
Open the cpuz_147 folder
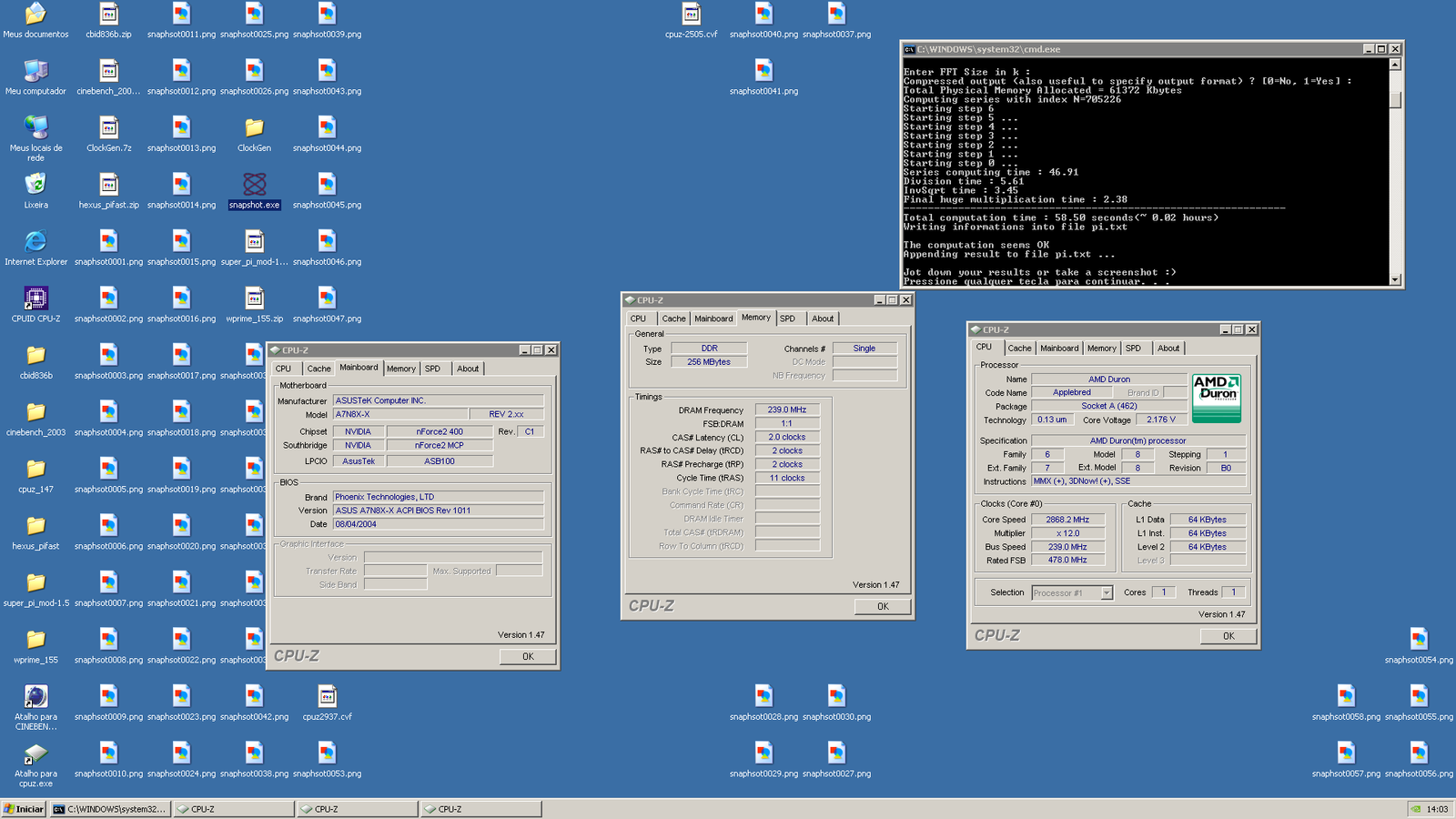click(35, 471)
